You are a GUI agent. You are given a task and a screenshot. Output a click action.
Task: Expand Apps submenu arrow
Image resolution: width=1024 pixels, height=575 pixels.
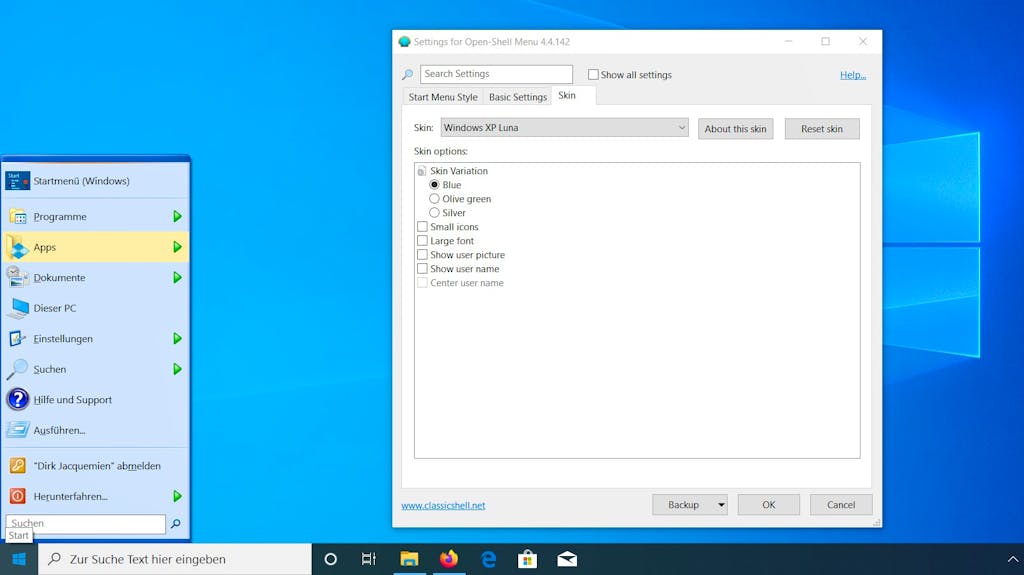click(177, 247)
